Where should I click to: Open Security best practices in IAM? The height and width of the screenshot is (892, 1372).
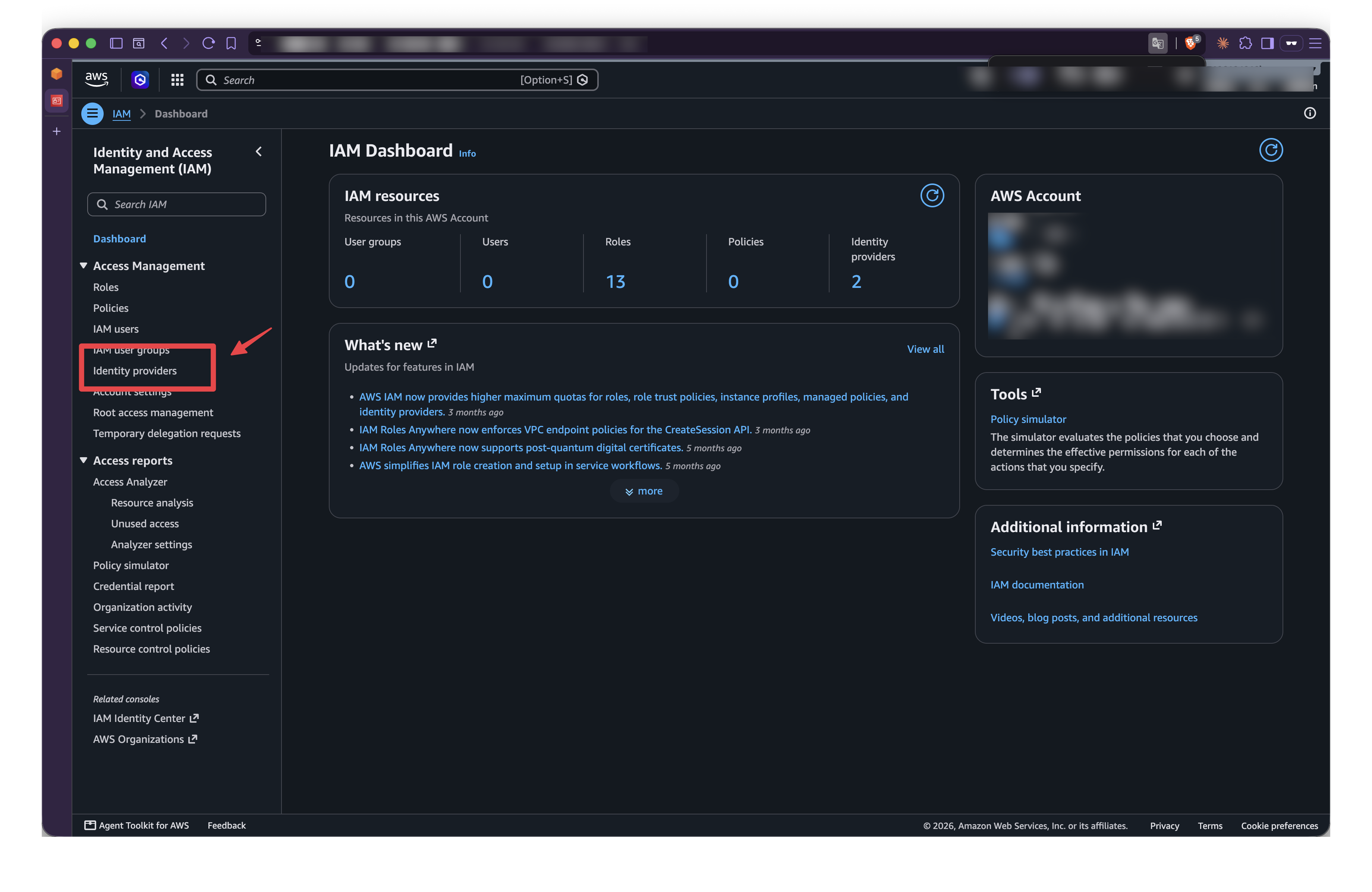tap(1060, 552)
